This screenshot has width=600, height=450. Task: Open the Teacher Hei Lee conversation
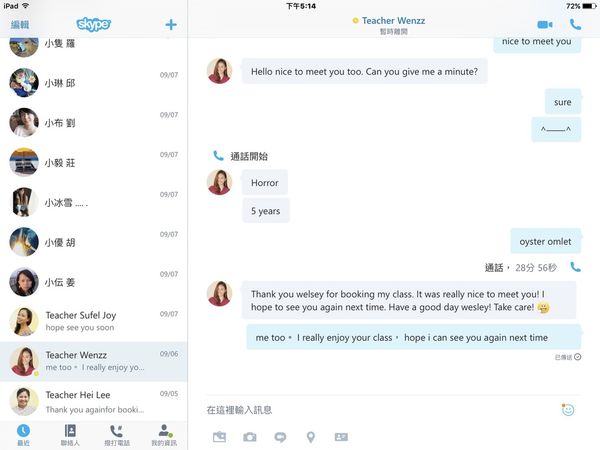tap(94, 401)
